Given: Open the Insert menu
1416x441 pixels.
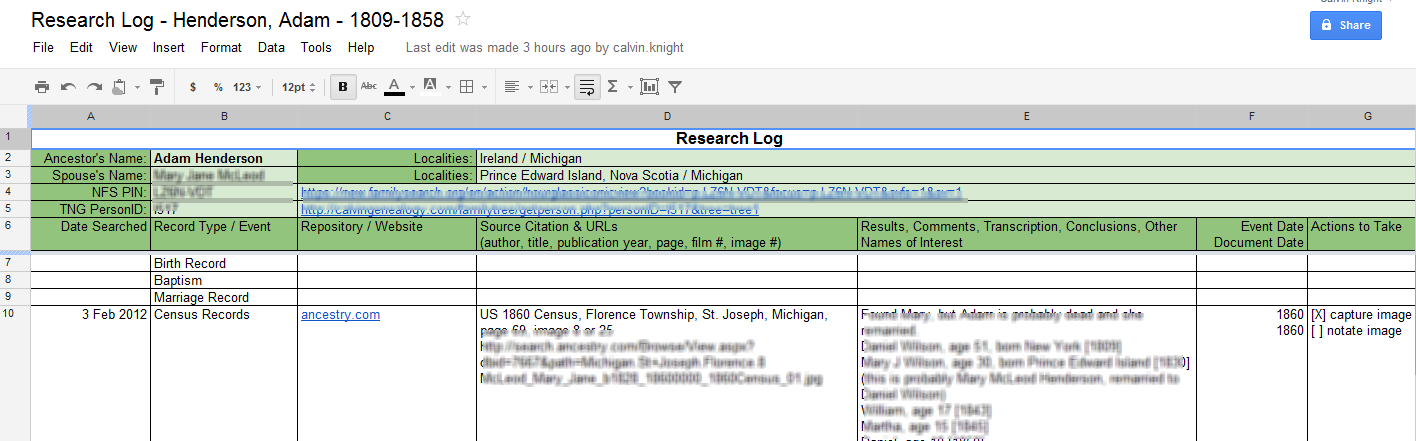Looking at the screenshot, I should coord(169,47).
